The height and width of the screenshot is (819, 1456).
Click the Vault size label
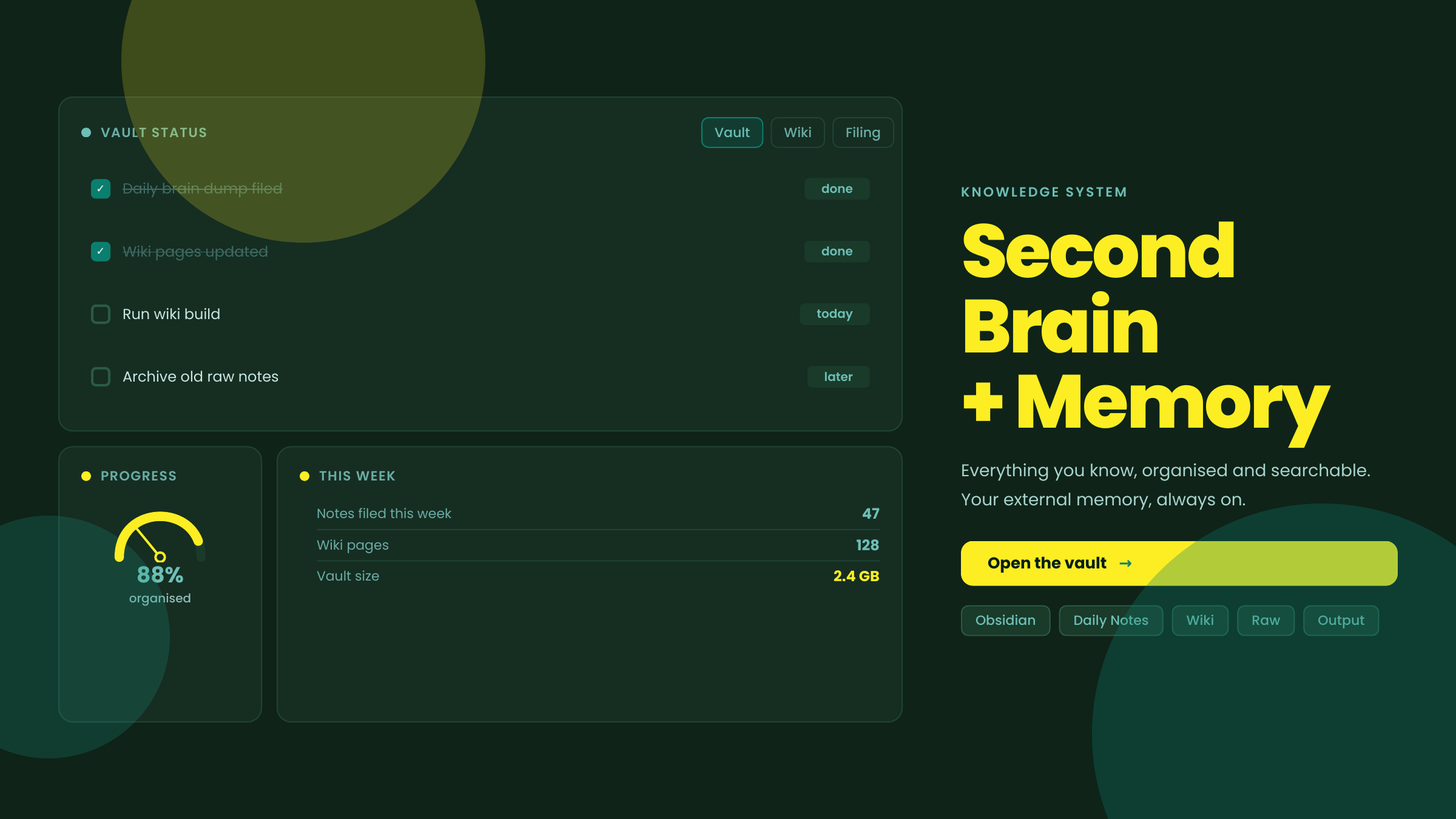click(348, 576)
